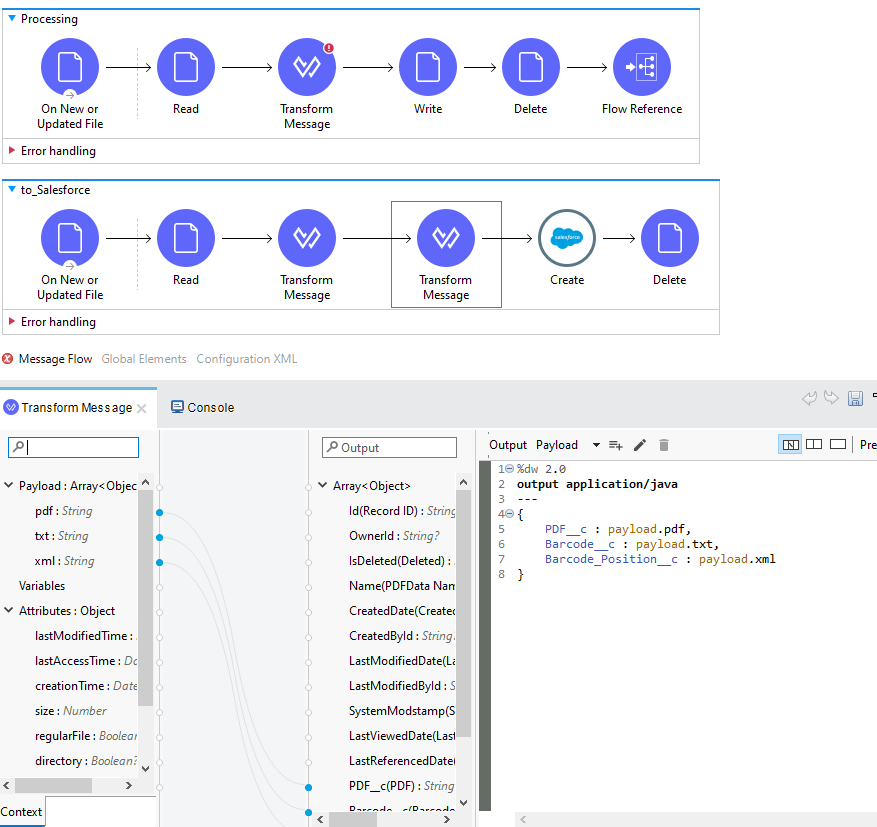877x827 pixels.
Task: Click the trash delete target icon
Action: pos(663,445)
